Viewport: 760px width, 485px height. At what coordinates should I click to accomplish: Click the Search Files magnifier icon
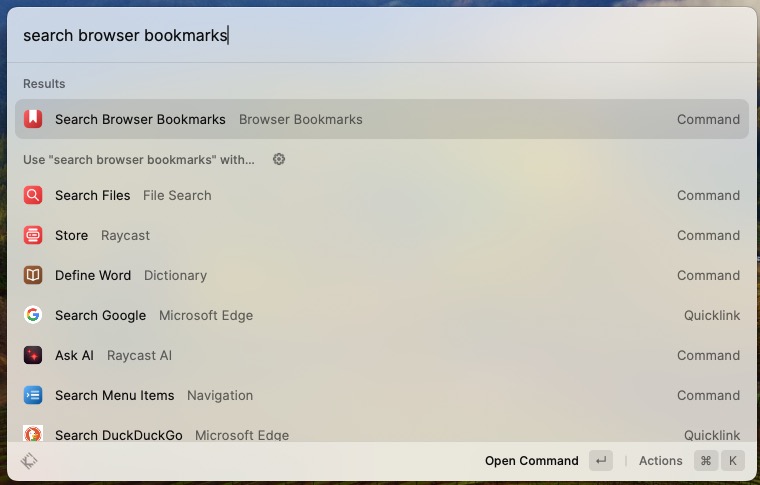tap(33, 195)
